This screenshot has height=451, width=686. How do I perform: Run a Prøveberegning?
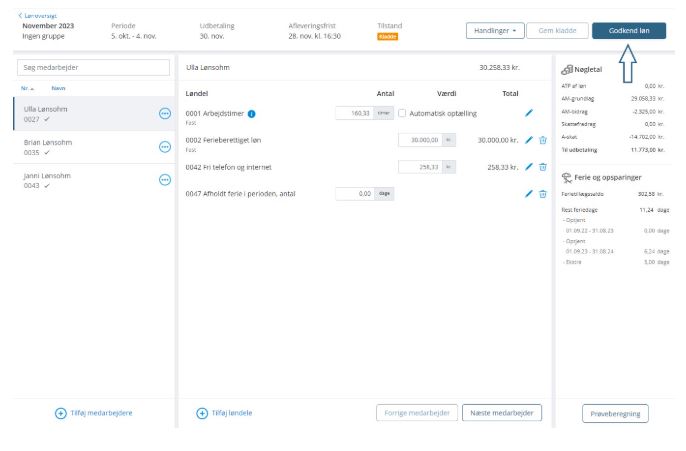point(615,413)
